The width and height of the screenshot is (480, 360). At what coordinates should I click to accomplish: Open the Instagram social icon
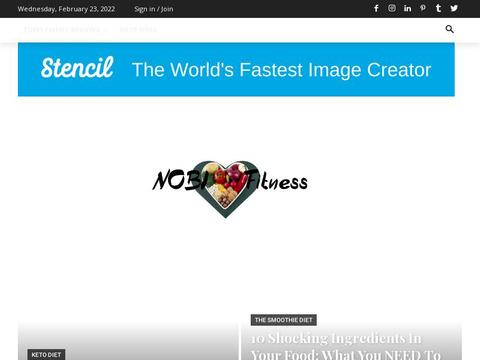click(392, 8)
